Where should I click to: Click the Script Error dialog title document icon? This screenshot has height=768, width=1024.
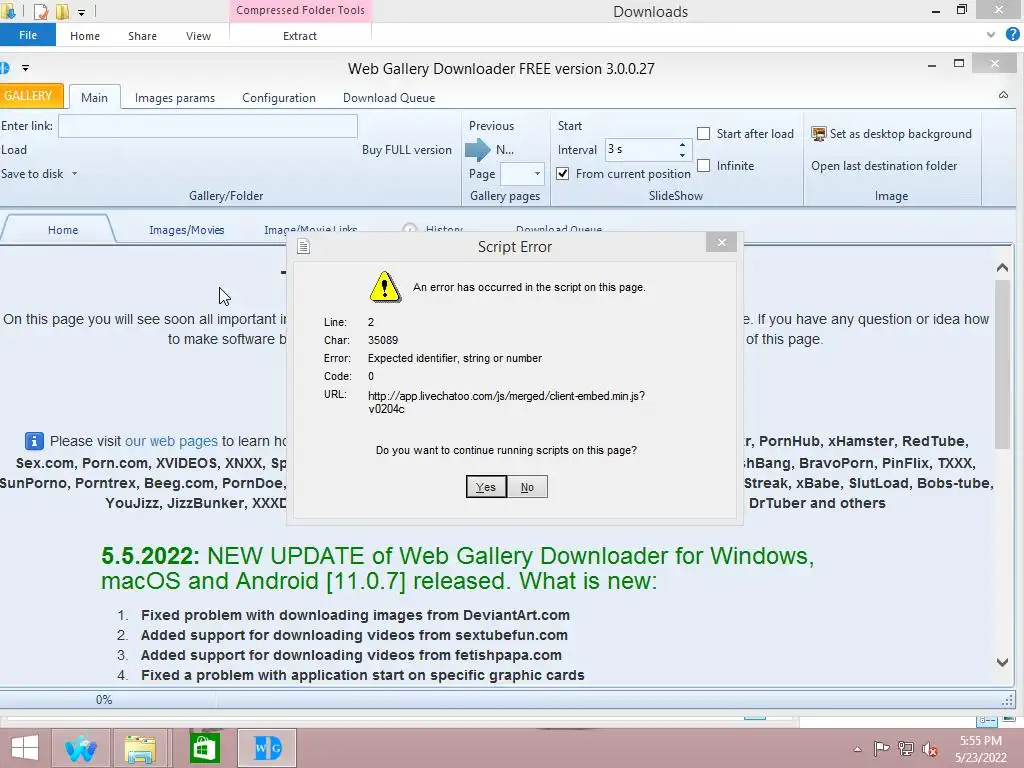click(x=304, y=247)
